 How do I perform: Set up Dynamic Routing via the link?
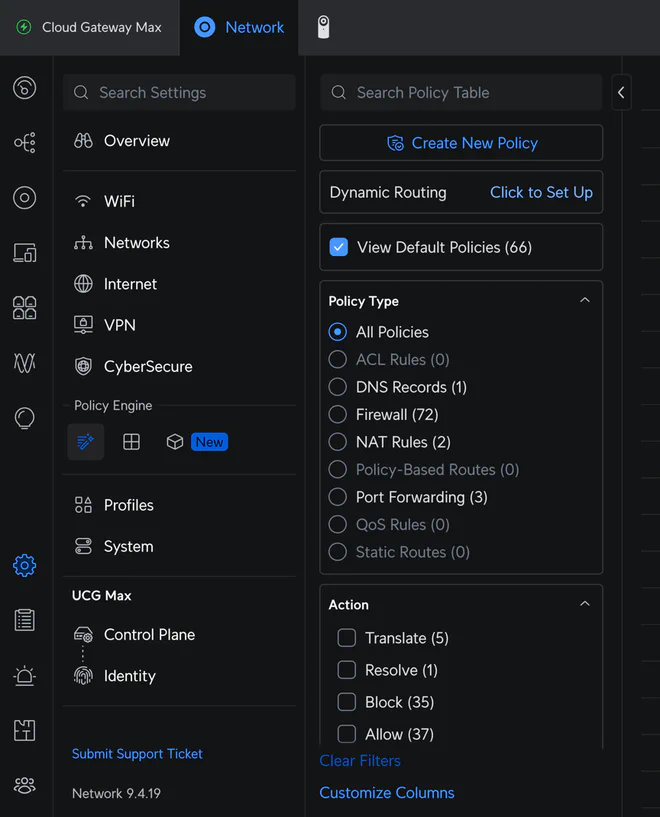[541, 192]
